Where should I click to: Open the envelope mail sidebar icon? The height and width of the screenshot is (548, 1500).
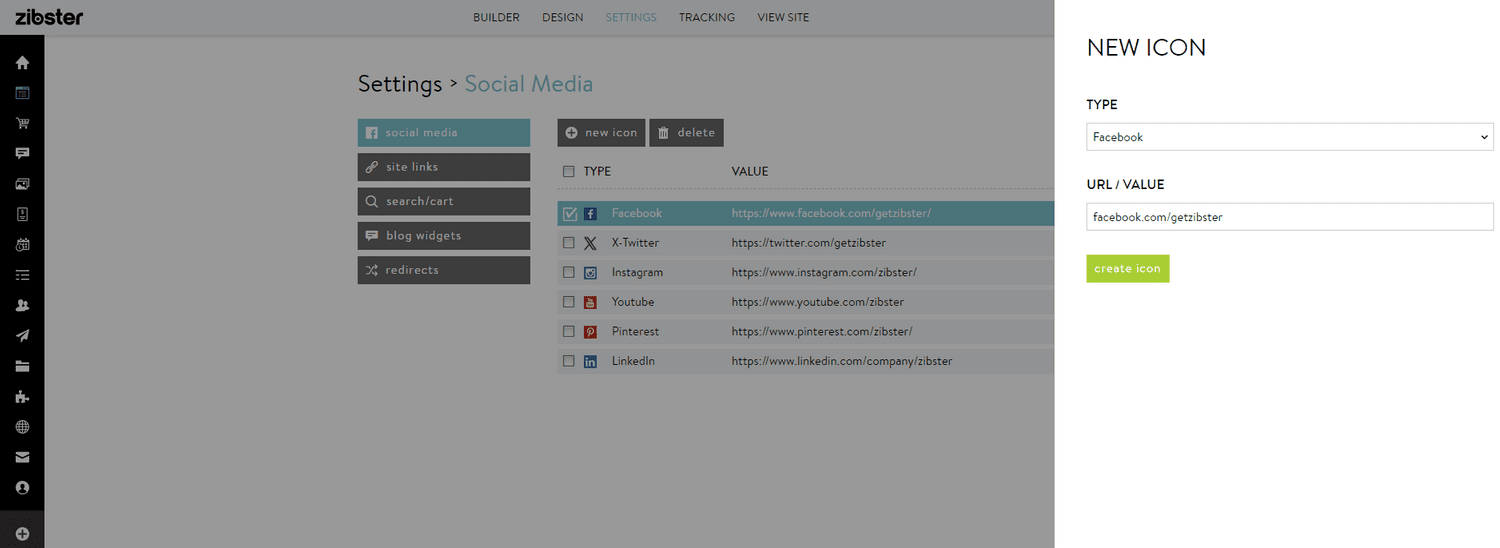click(22, 457)
